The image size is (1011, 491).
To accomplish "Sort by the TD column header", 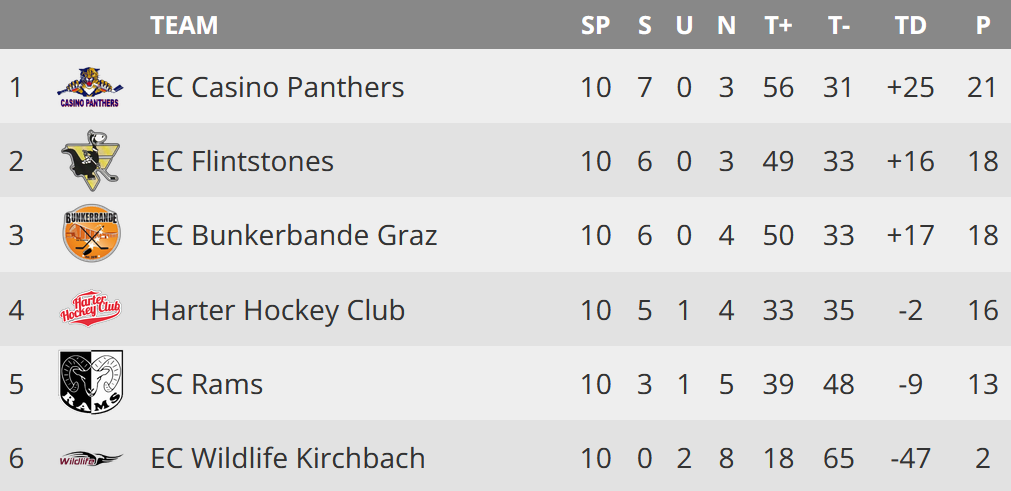I will pyautogui.click(x=910, y=25).
